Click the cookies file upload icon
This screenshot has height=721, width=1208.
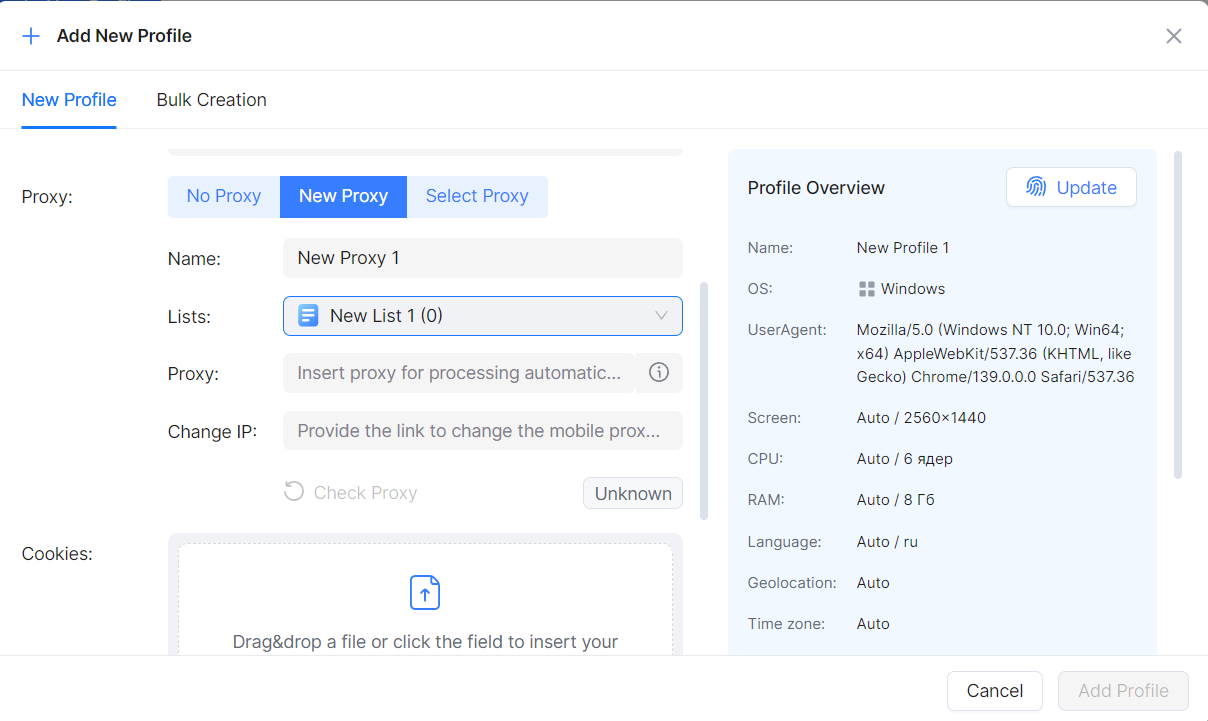pyautogui.click(x=425, y=592)
